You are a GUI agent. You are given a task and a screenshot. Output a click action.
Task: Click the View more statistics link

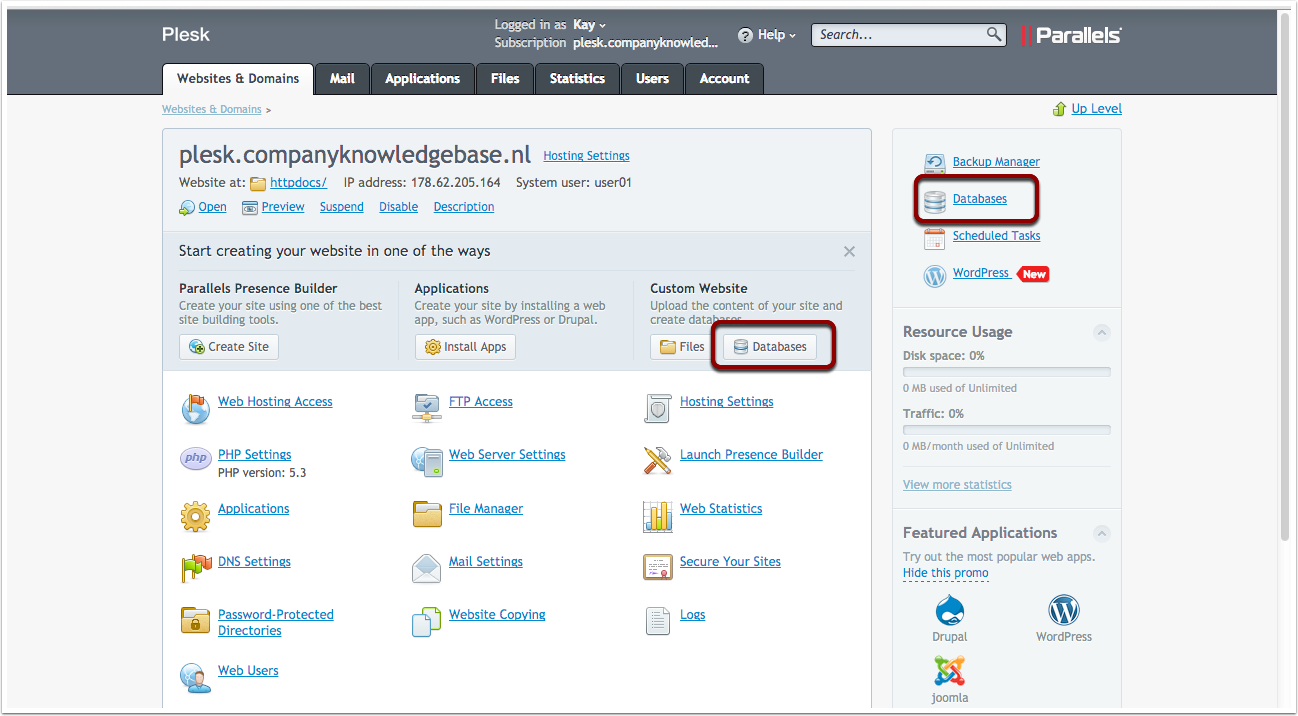point(957,485)
